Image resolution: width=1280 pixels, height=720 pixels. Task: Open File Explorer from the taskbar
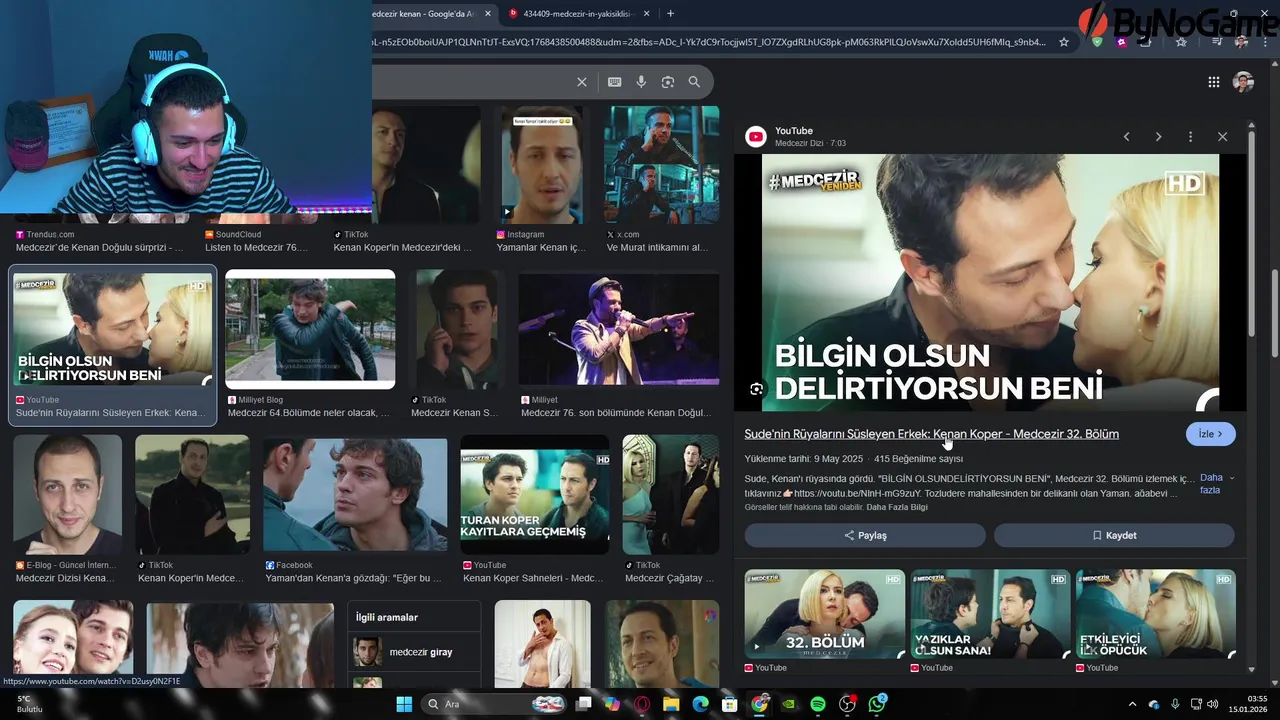[671, 704]
